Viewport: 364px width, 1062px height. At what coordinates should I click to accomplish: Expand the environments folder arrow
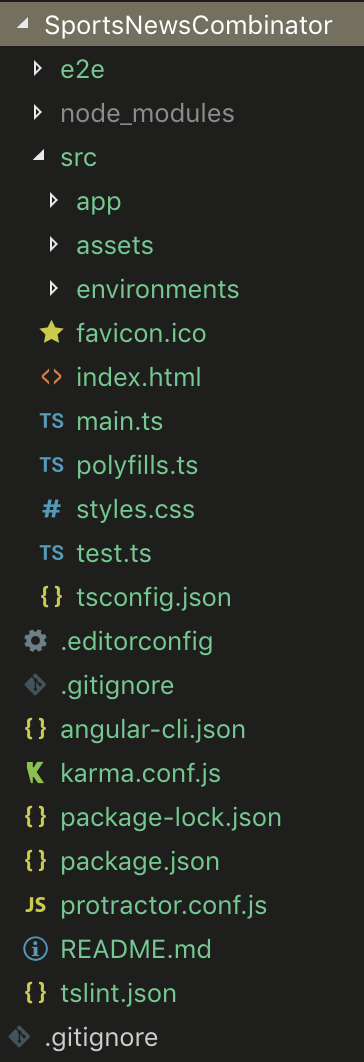[55, 289]
